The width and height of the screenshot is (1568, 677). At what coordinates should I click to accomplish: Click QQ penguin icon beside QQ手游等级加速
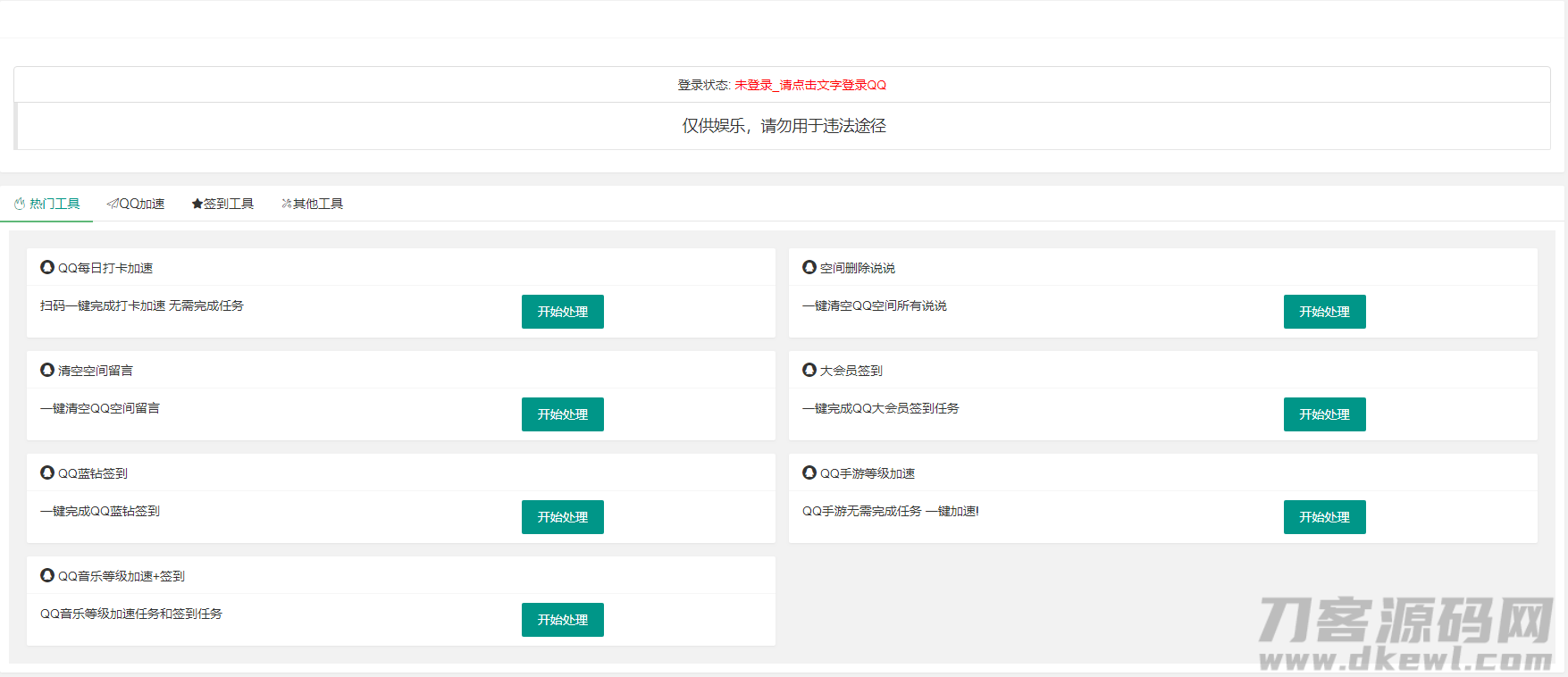pos(809,472)
